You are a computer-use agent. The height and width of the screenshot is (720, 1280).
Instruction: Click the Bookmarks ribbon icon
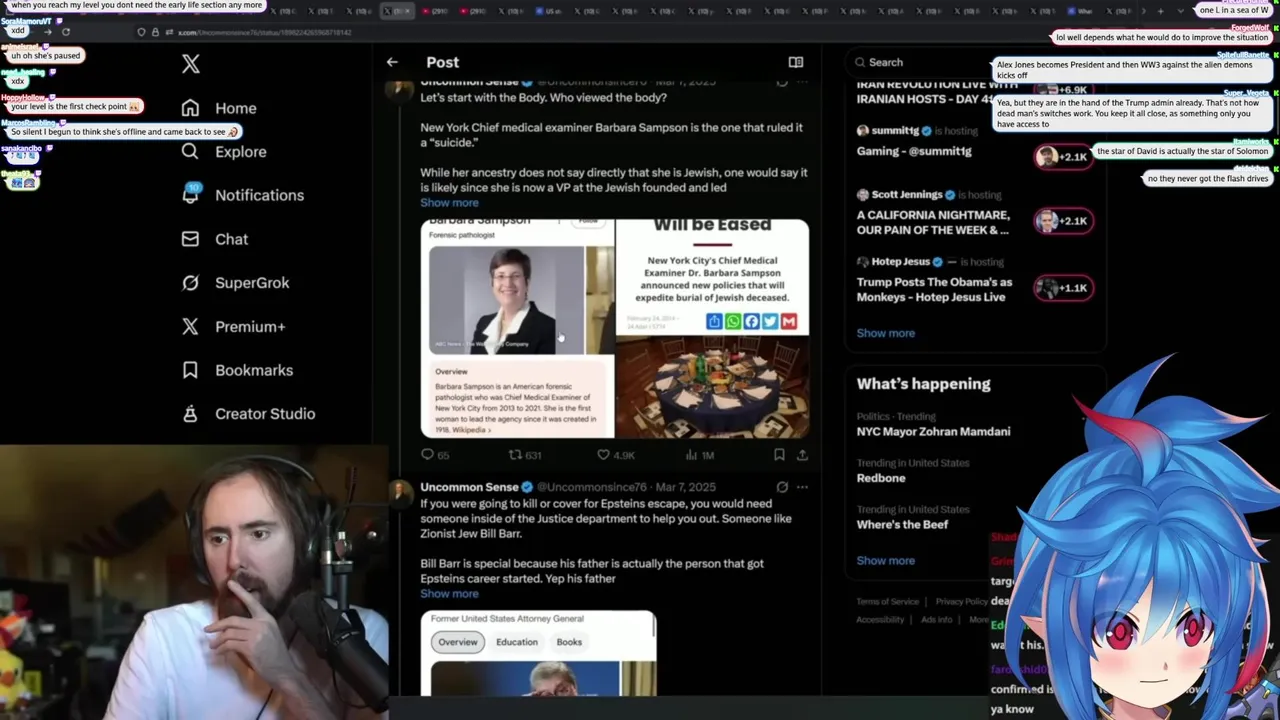click(190, 370)
